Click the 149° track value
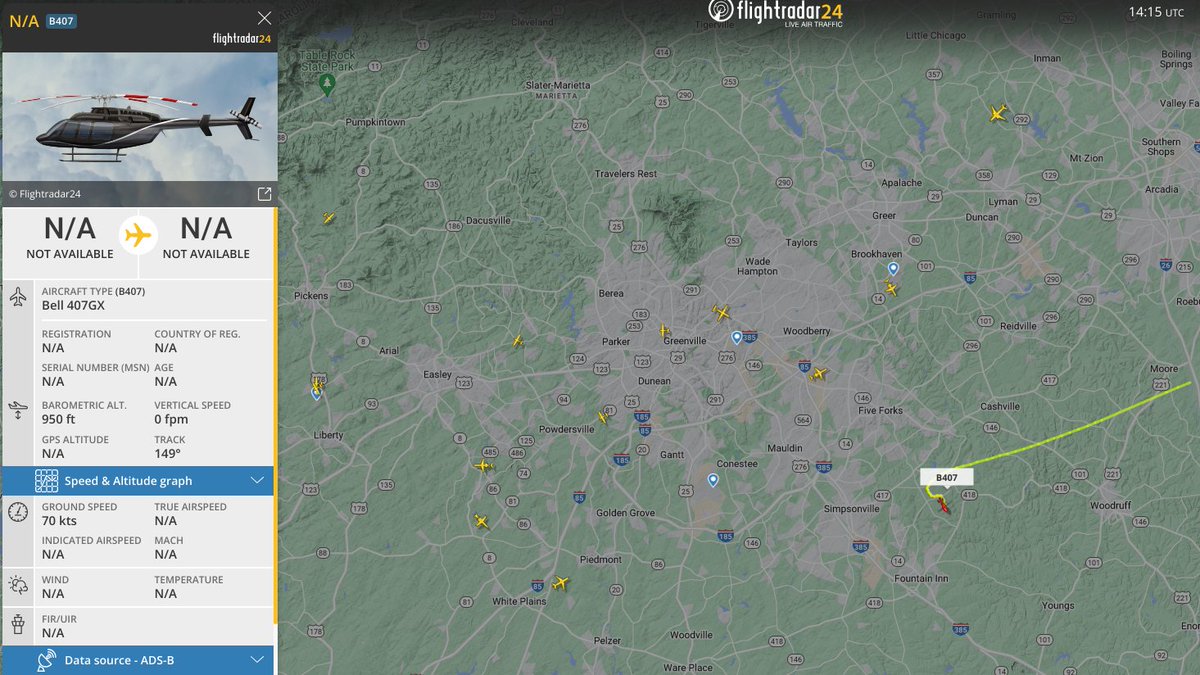Viewport: 1200px width, 675px height. [x=167, y=453]
